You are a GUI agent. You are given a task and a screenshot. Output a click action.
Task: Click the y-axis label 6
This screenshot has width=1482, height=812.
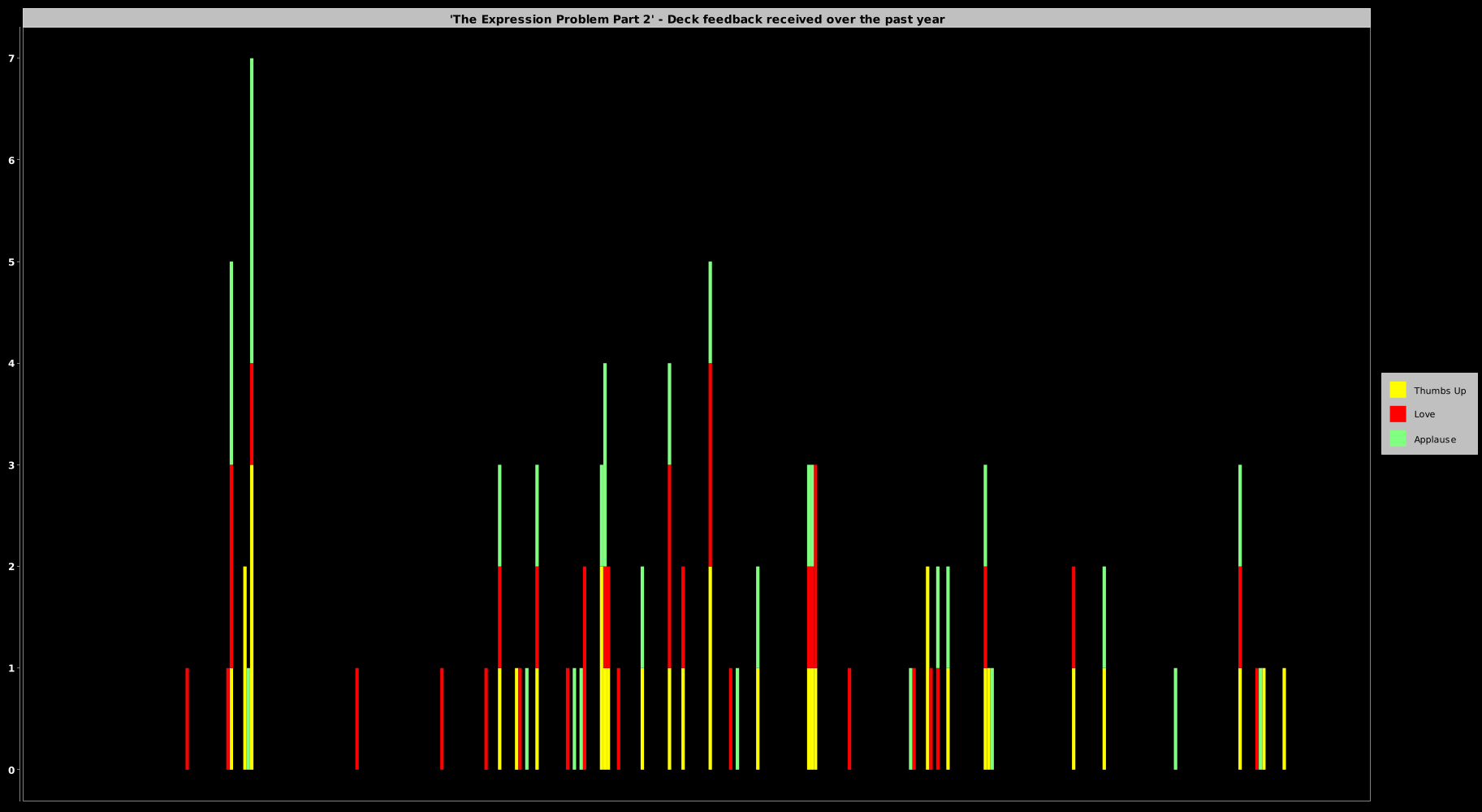click(x=12, y=160)
